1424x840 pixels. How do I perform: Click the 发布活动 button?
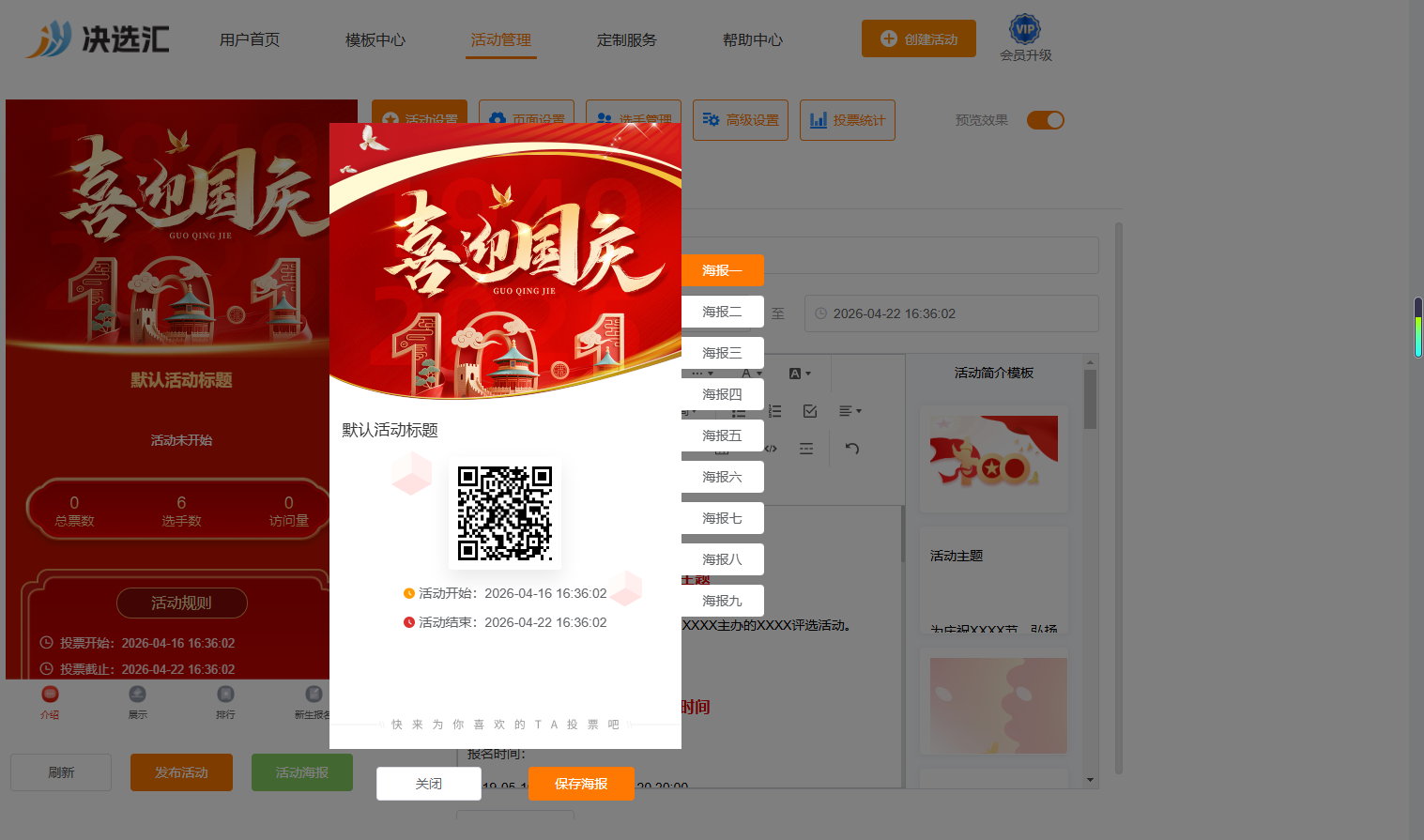[181, 772]
